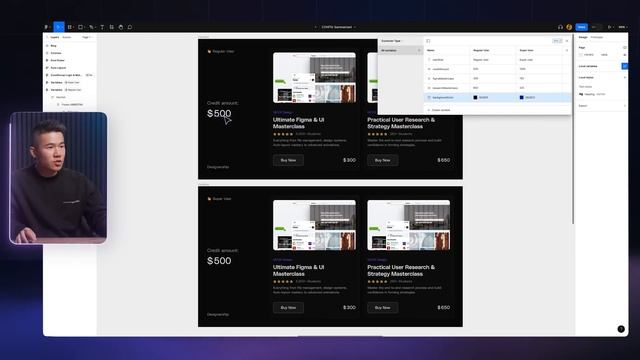The height and width of the screenshot is (360, 640).
Task: Click Buy Now under Practical User Research top frame
Action: pyautogui.click(x=382, y=160)
